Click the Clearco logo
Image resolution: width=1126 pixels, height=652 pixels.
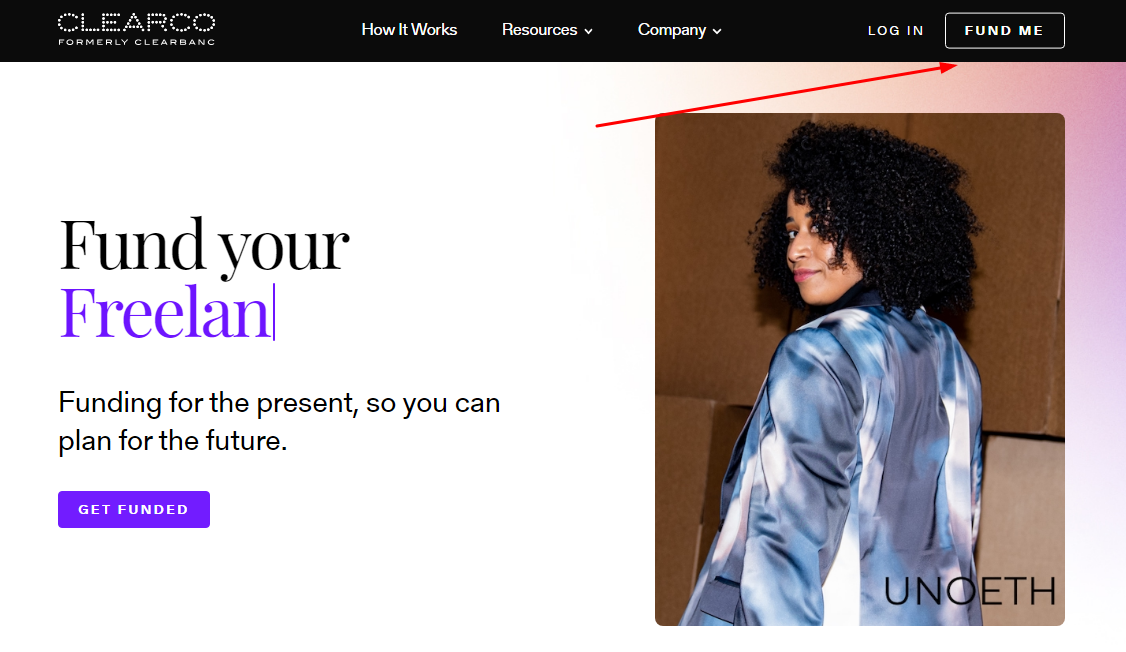pyautogui.click(x=136, y=23)
